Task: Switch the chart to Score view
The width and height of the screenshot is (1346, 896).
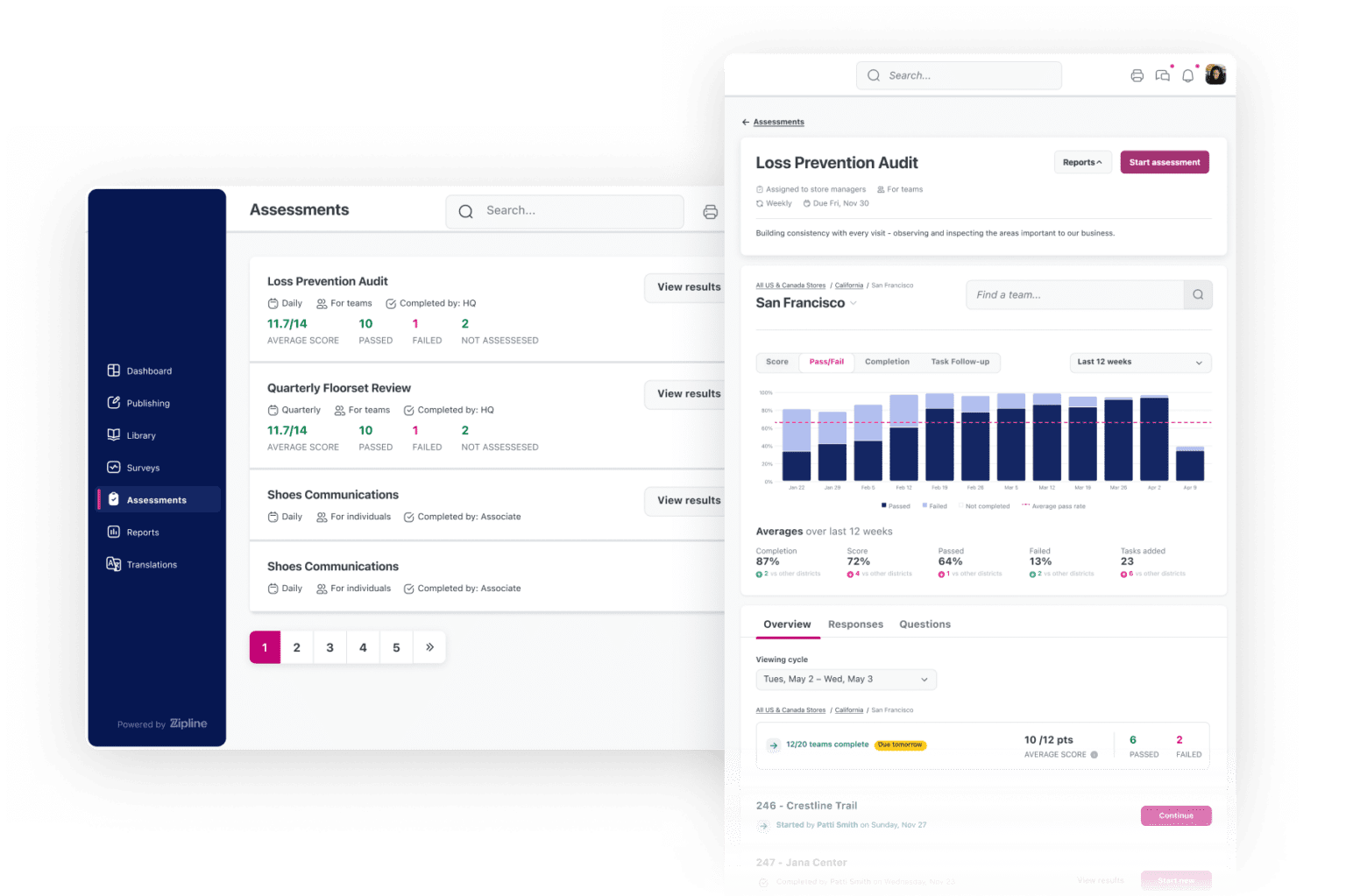Action: pyautogui.click(x=777, y=362)
